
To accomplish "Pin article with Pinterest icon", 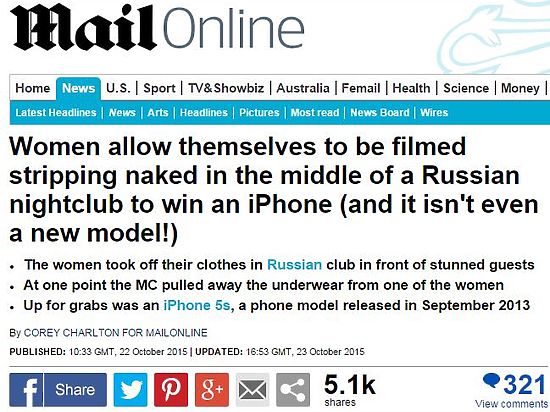I will [x=171, y=390].
